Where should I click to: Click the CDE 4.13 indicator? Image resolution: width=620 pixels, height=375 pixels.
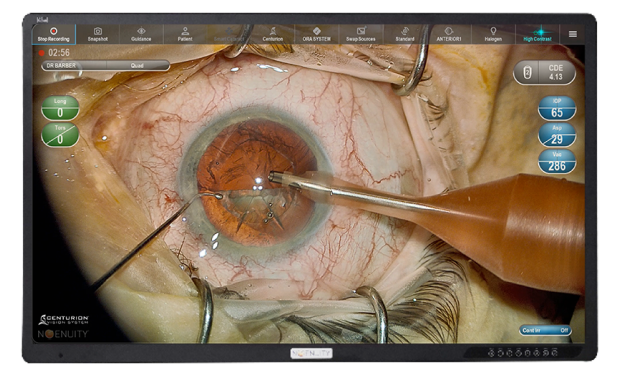(544, 73)
